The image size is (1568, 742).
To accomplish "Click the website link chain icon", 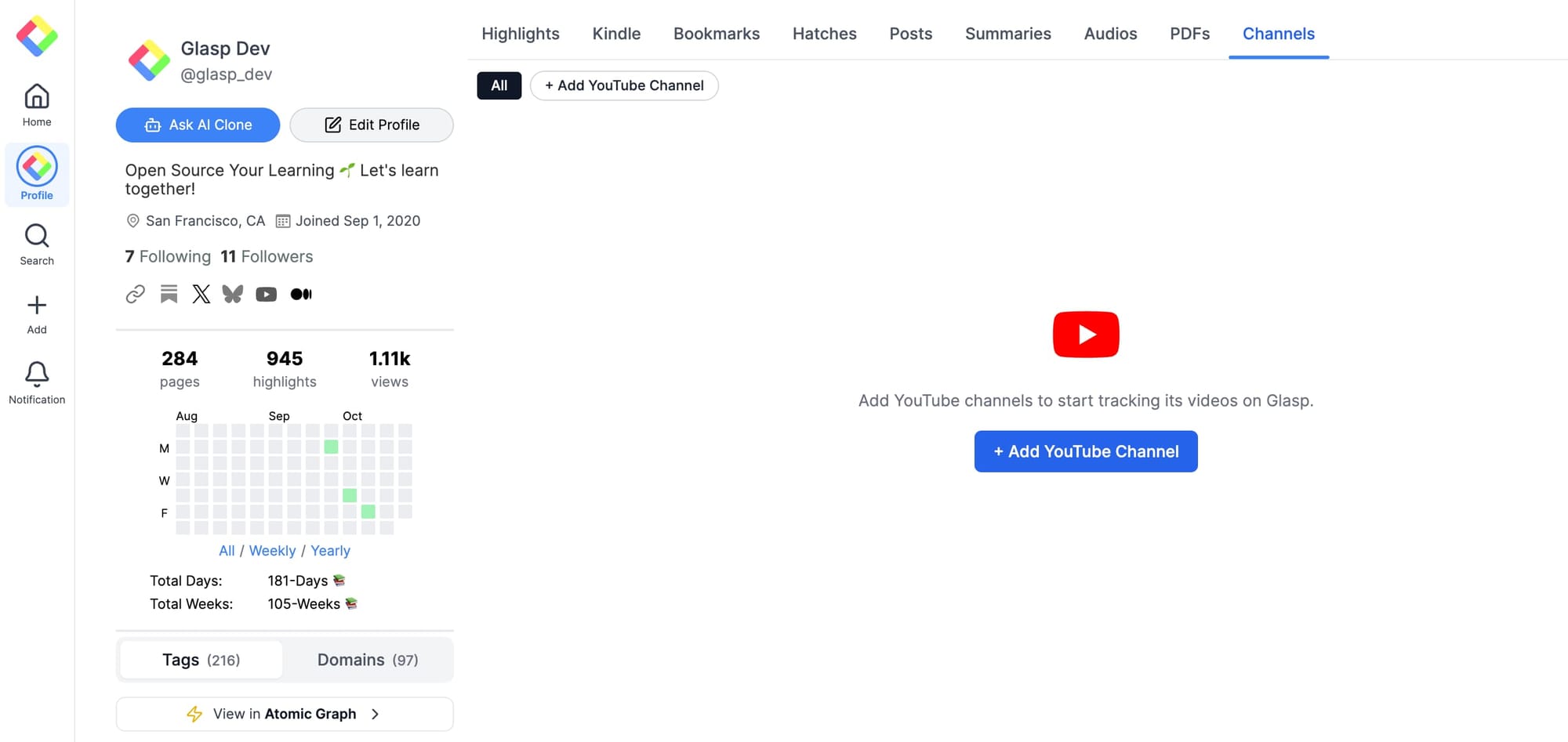I will coord(136,294).
